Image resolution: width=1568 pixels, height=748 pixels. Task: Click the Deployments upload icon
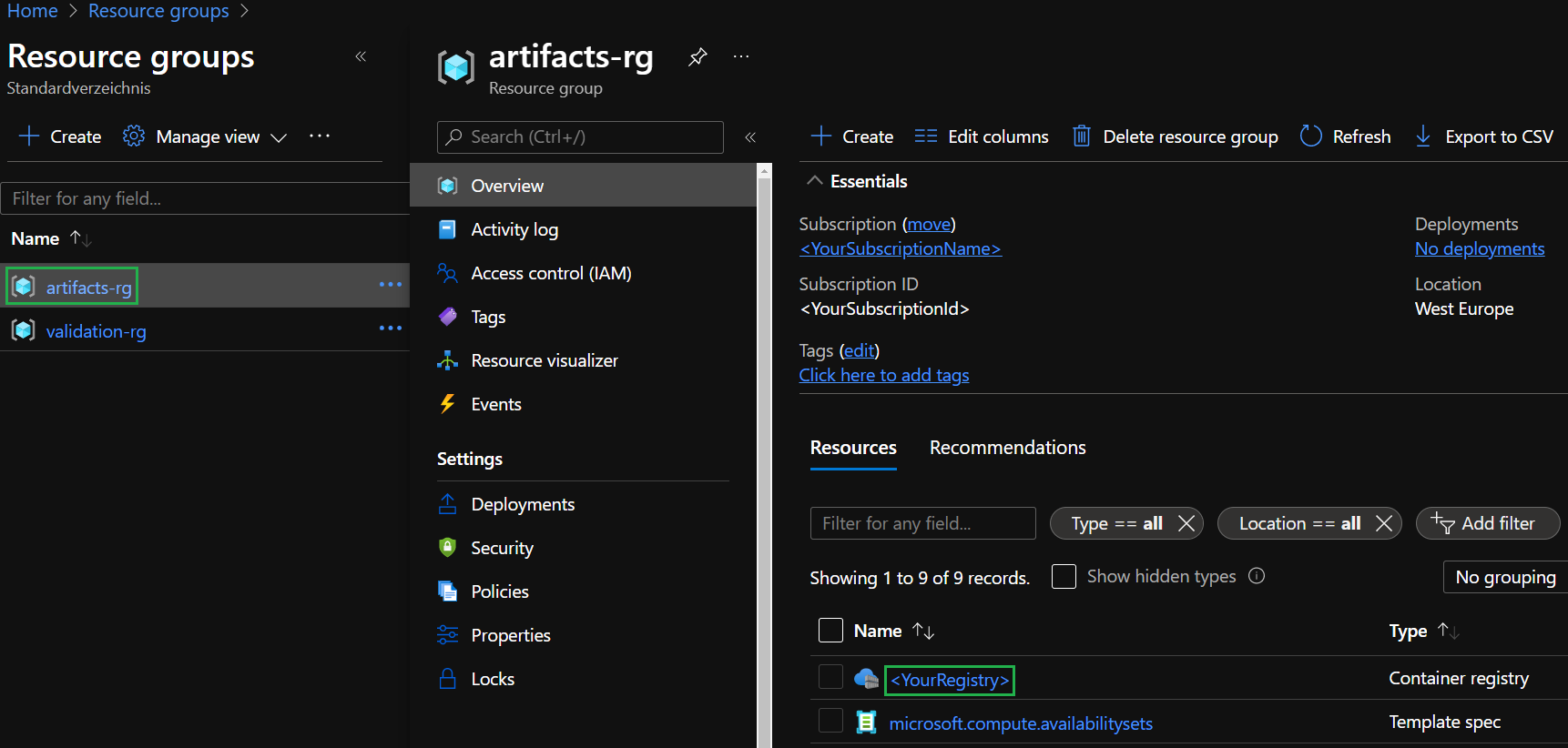(447, 504)
